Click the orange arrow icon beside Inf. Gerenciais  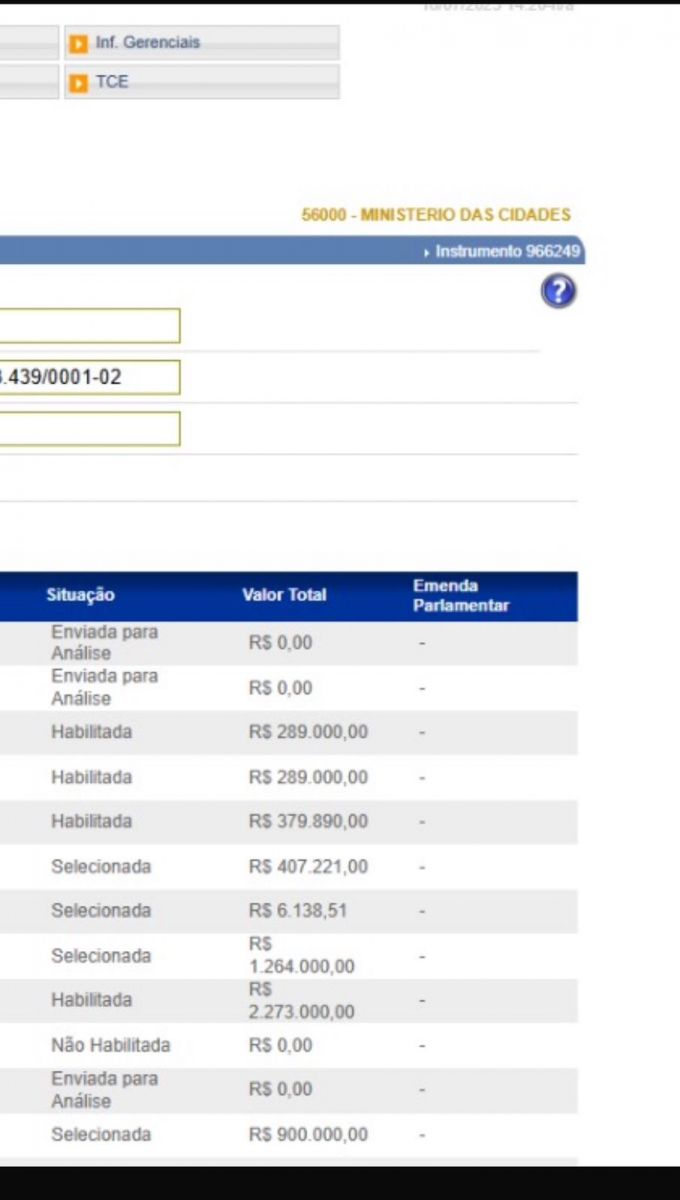(78, 43)
